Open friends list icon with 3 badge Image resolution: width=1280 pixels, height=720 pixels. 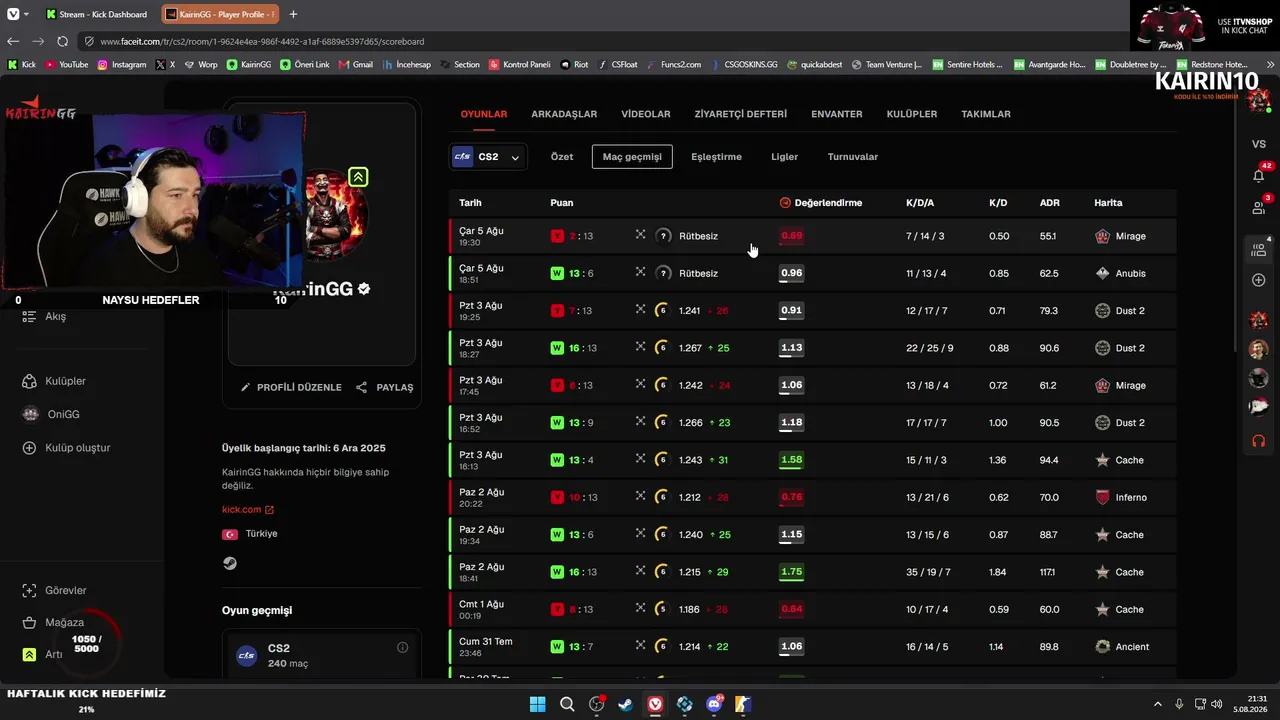tap(1258, 208)
